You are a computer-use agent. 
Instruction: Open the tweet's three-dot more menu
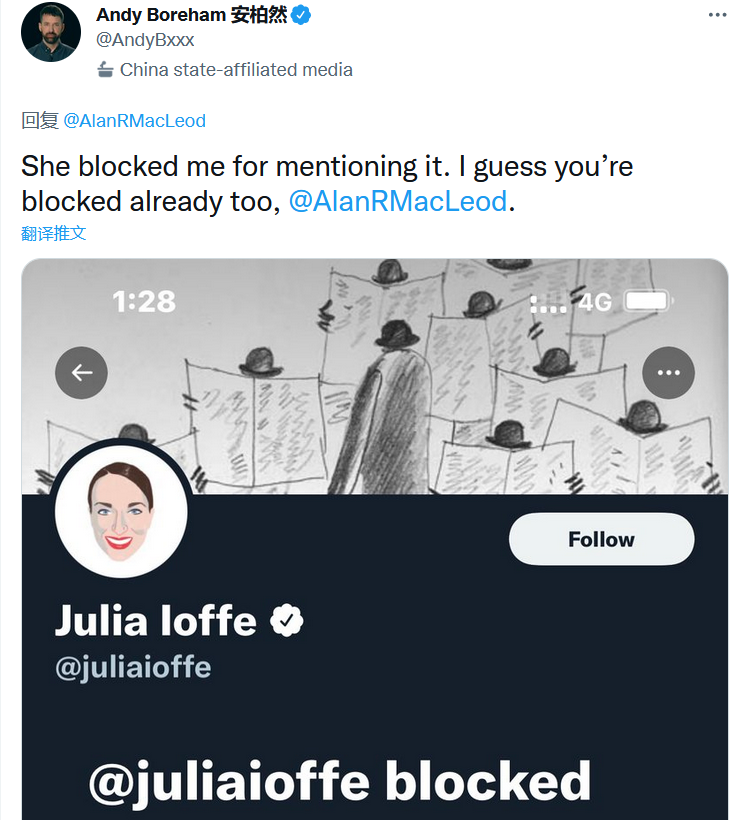click(718, 15)
